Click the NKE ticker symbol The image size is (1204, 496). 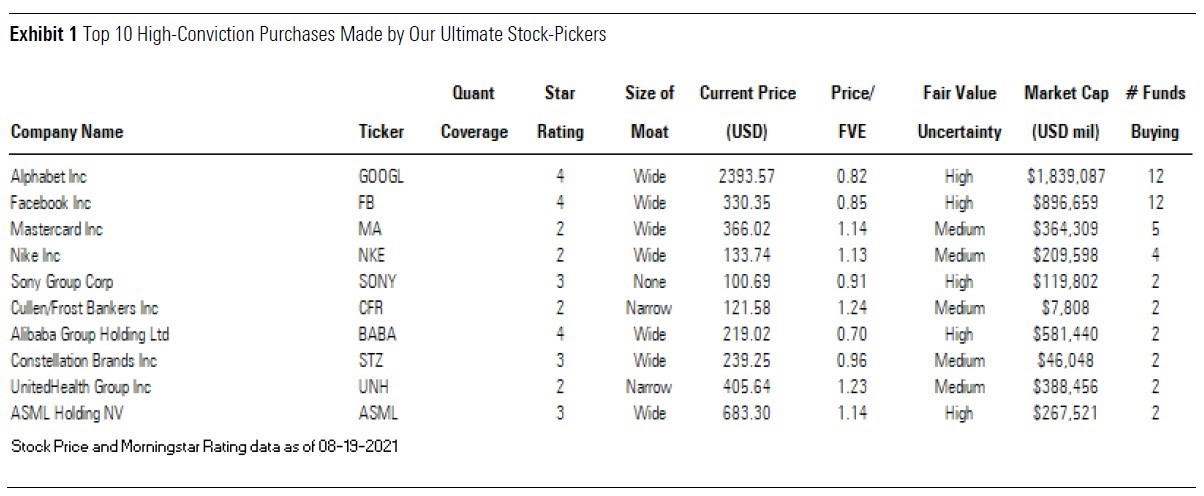pos(371,255)
